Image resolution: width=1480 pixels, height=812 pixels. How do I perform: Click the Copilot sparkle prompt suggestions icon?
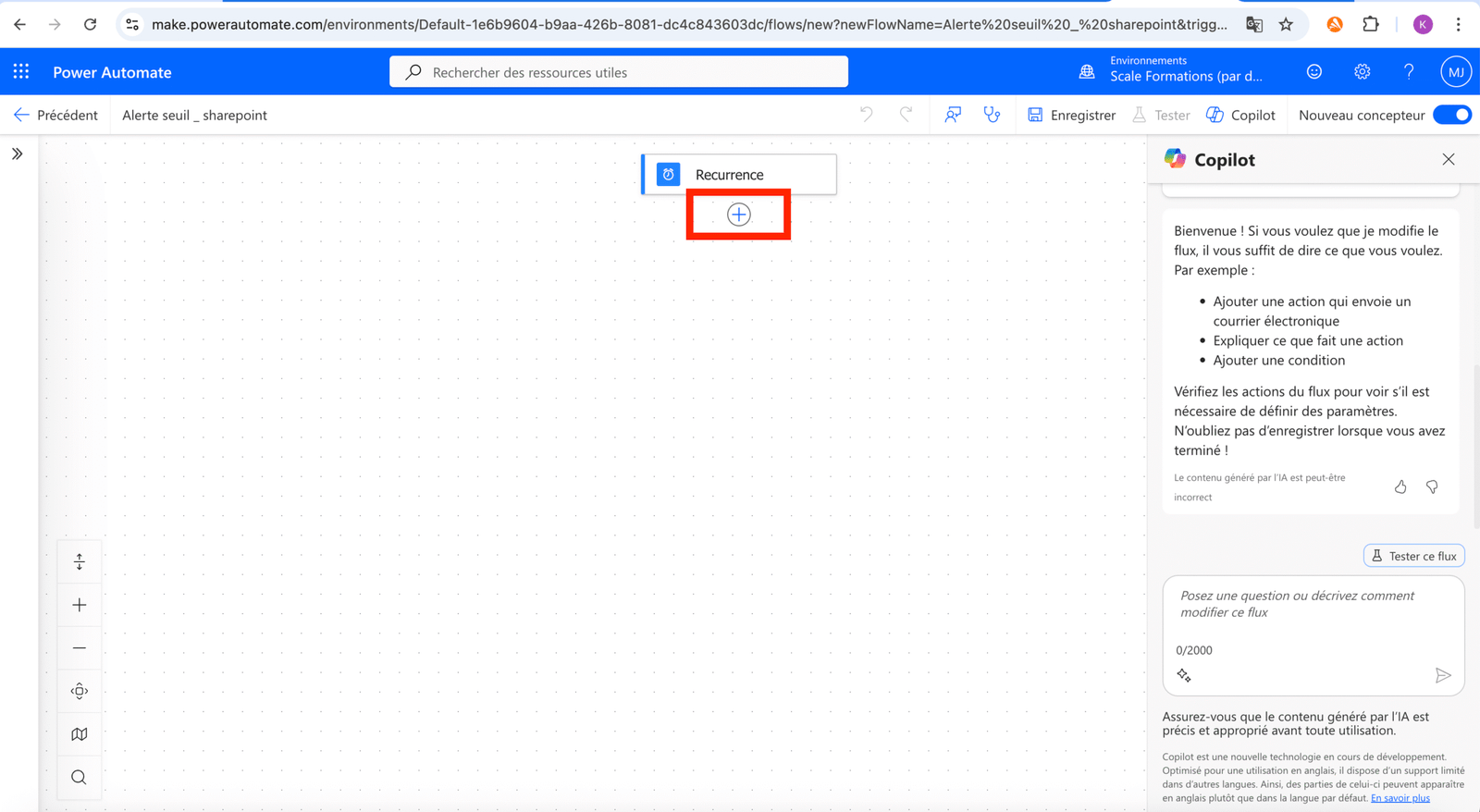pyautogui.click(x=1184, y=675)
